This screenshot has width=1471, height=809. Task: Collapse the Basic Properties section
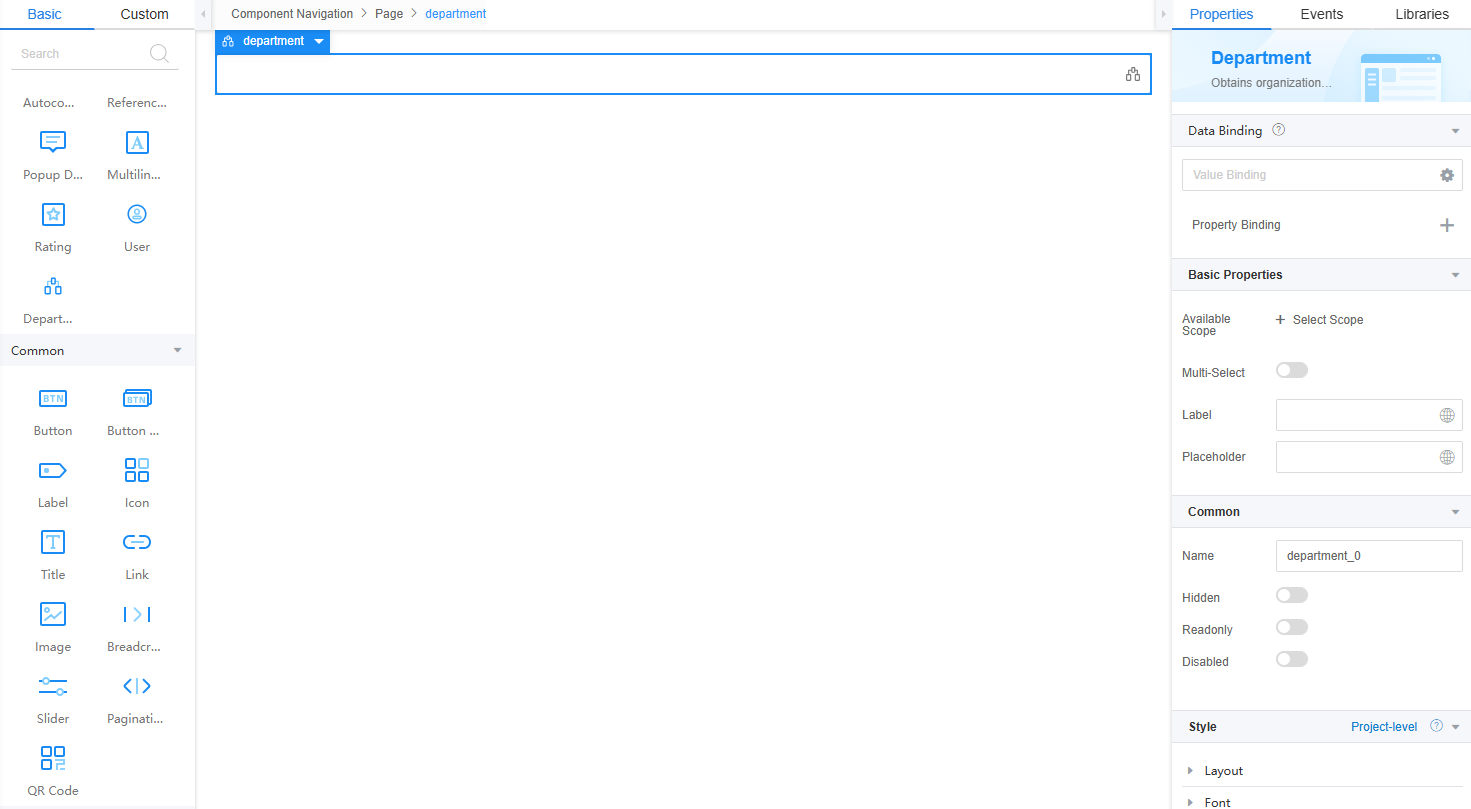coord(1455,275)
